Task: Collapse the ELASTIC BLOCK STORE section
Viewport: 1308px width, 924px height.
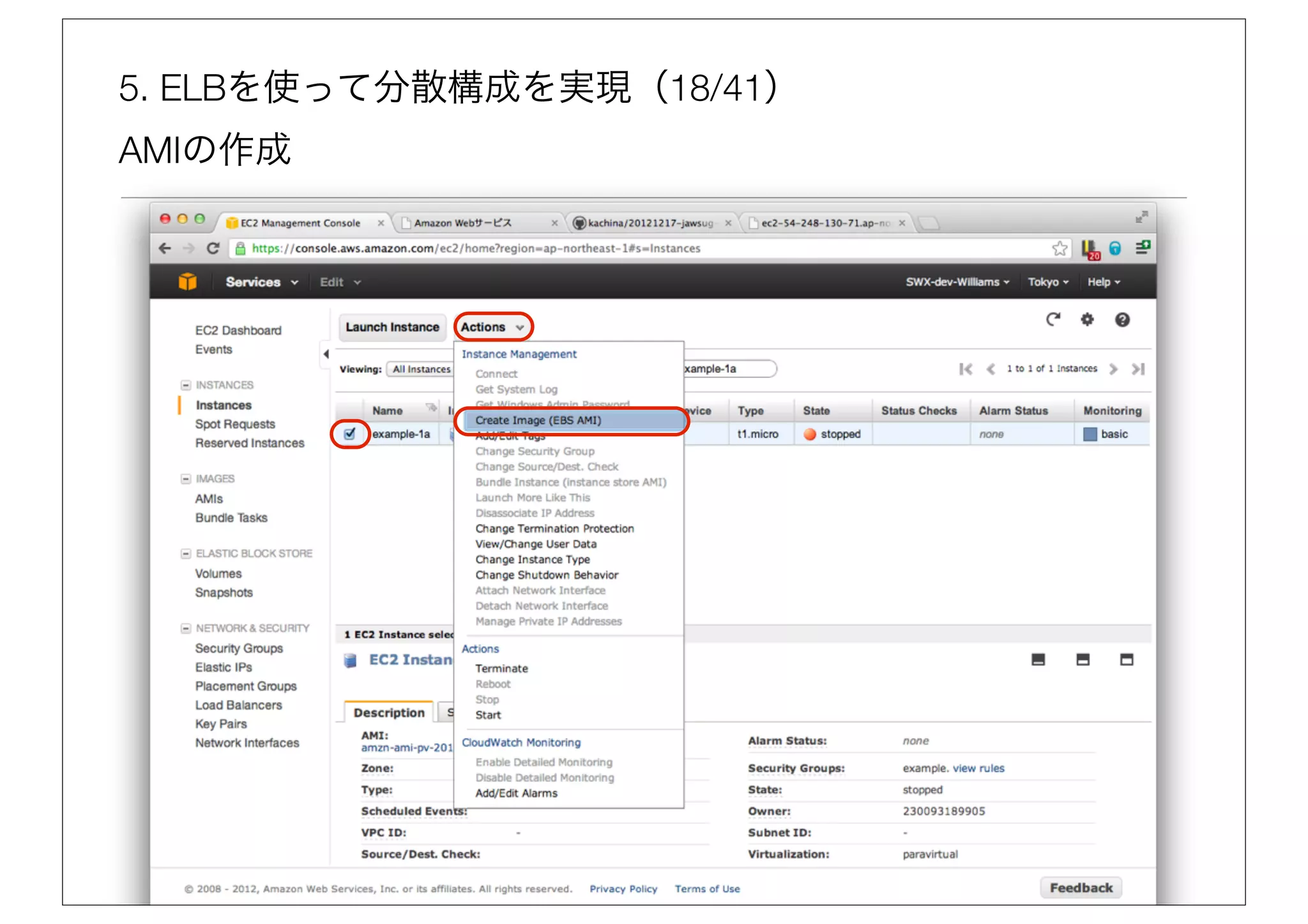Action: point(186,554)
